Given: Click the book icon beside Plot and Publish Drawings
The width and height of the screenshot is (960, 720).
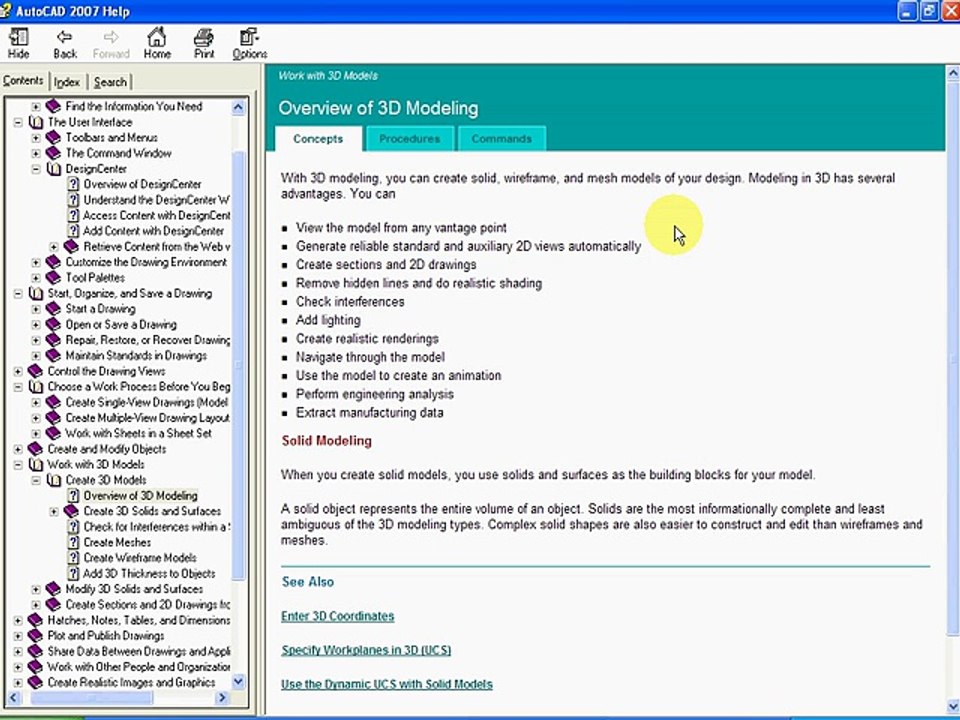Looking at the screenshot, I should click(36, 636).
